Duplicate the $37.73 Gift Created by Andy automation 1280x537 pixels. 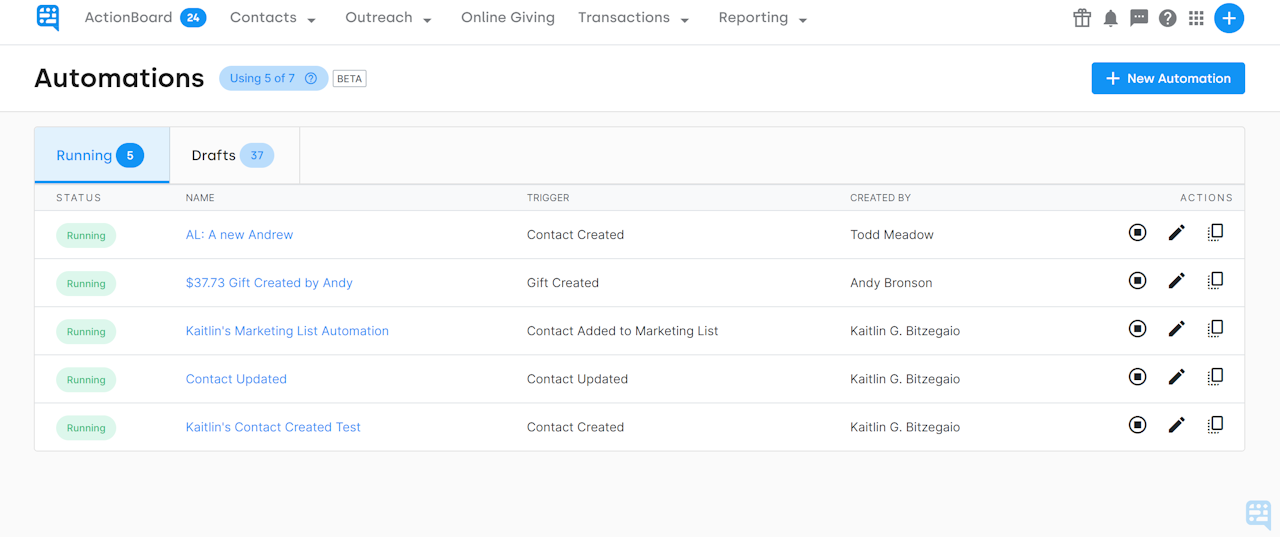pyautogui.click(x=1215, y=281)
